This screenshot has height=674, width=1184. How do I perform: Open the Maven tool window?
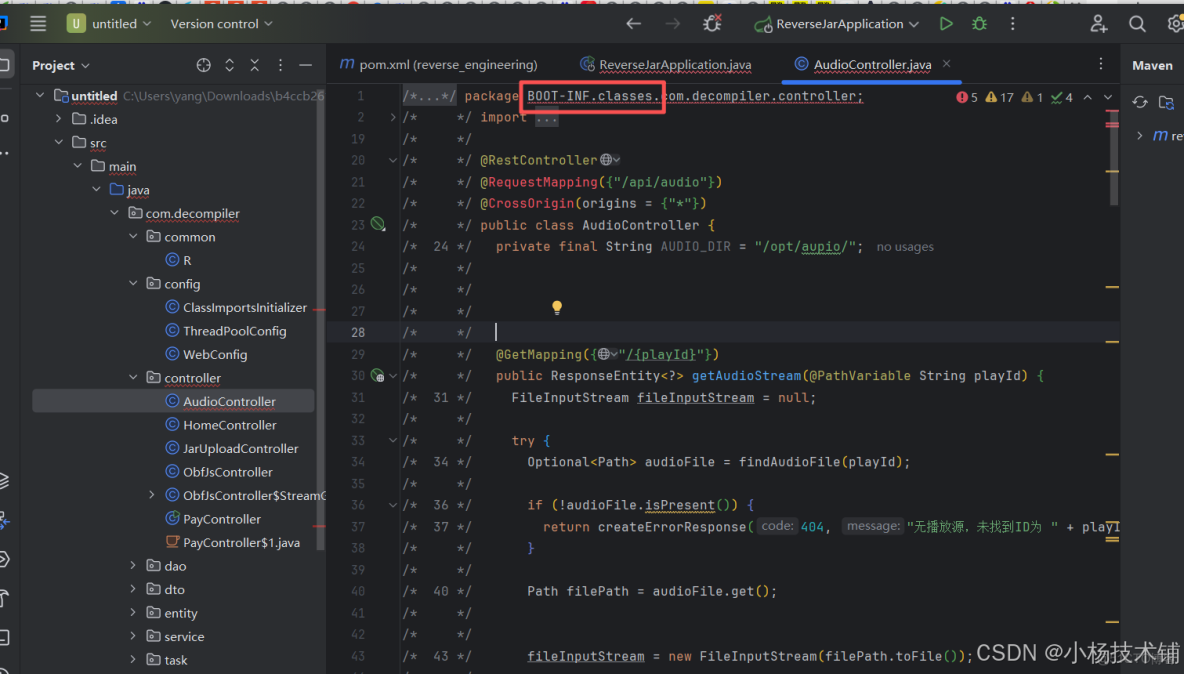pyautogui.click(x=1152, y=65)
